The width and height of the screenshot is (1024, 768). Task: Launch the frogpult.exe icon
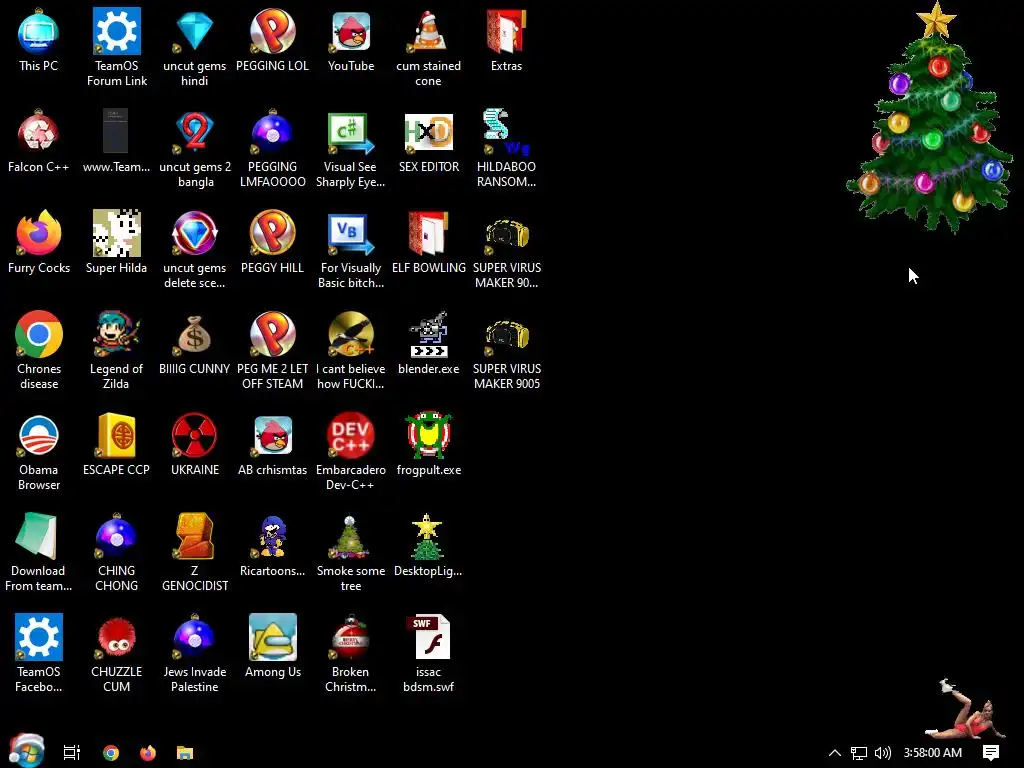click(x=428, y=445)
